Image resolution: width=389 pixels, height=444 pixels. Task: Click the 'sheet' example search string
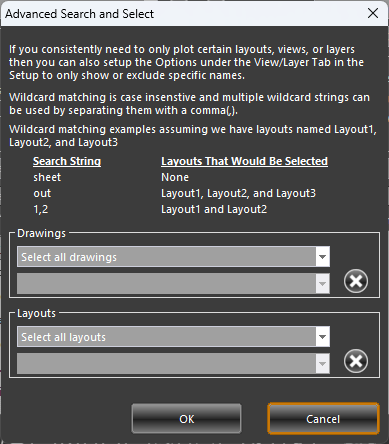[x=47, y=177]
